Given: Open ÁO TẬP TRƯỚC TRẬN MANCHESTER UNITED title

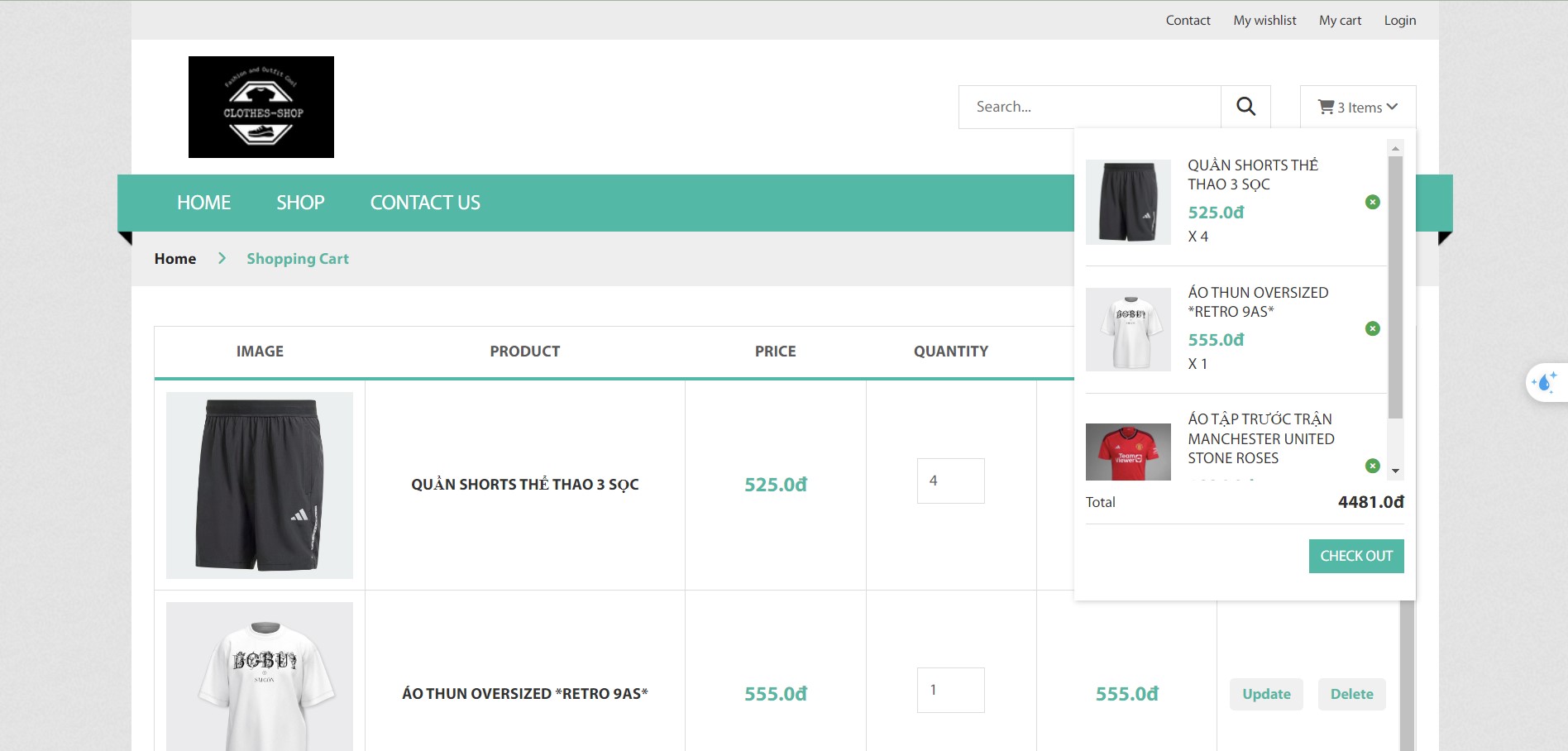Looking at the screenshot, I should [1261, 438].
